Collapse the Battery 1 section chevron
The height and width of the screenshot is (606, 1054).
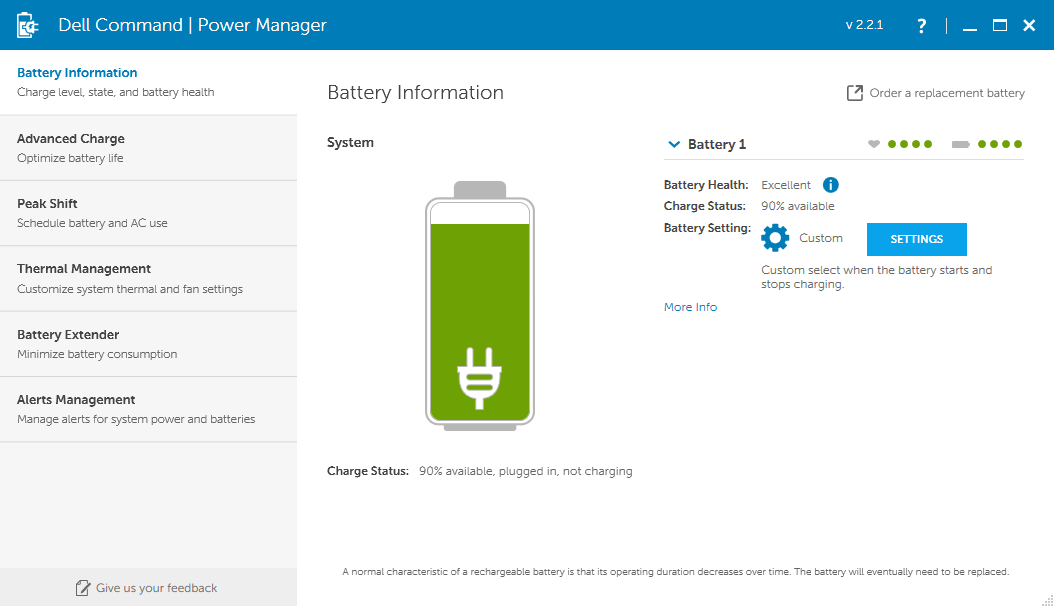click(x=673, y=144)
